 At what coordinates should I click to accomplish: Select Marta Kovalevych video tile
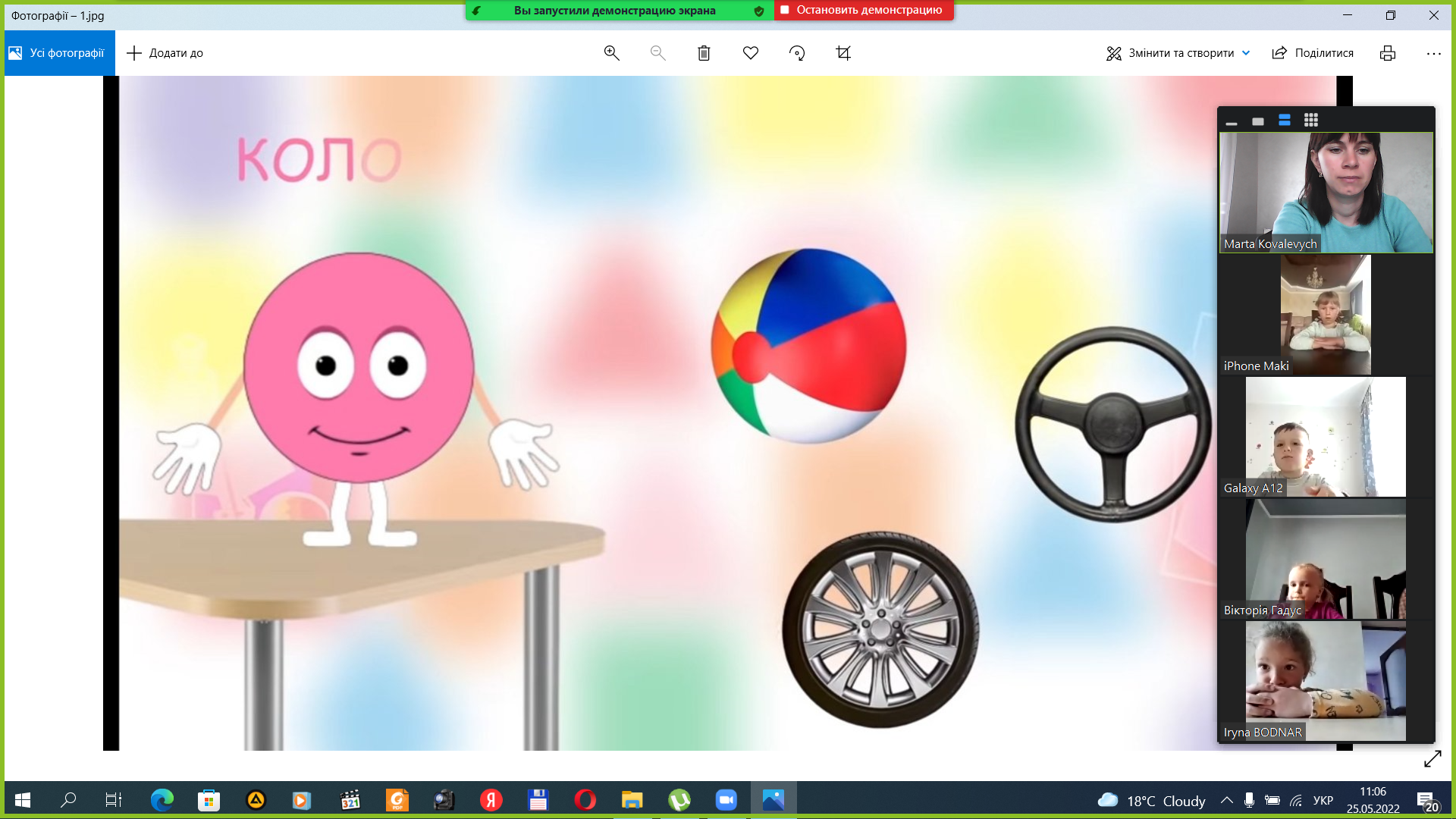[1326, 193]
